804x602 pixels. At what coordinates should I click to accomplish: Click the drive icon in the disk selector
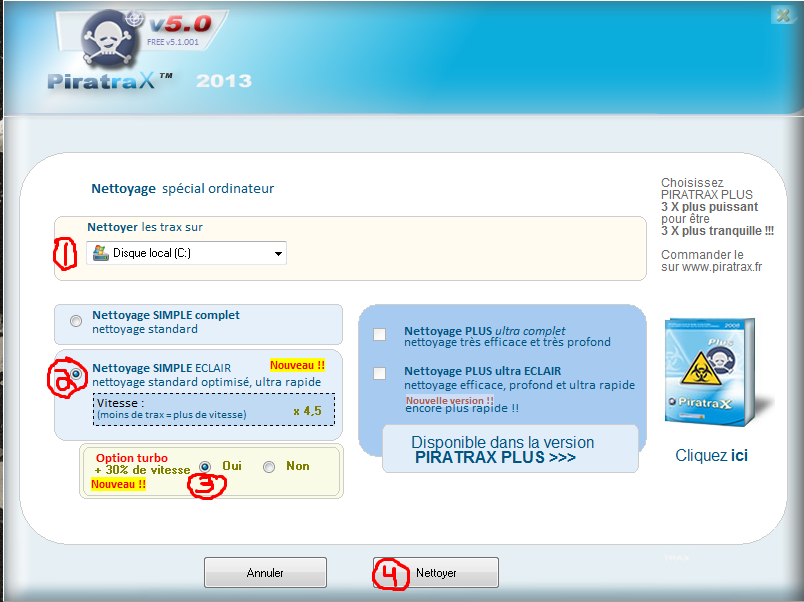100,253
